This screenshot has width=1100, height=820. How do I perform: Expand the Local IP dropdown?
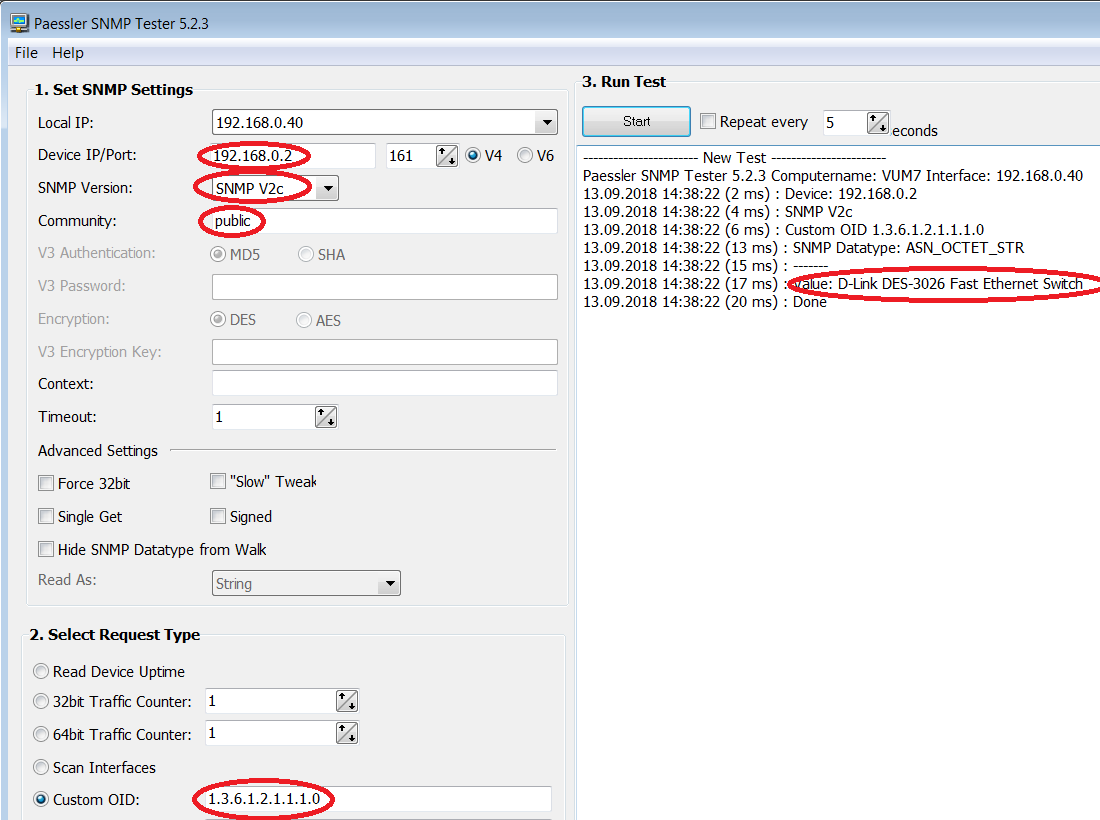click(546, 123)
